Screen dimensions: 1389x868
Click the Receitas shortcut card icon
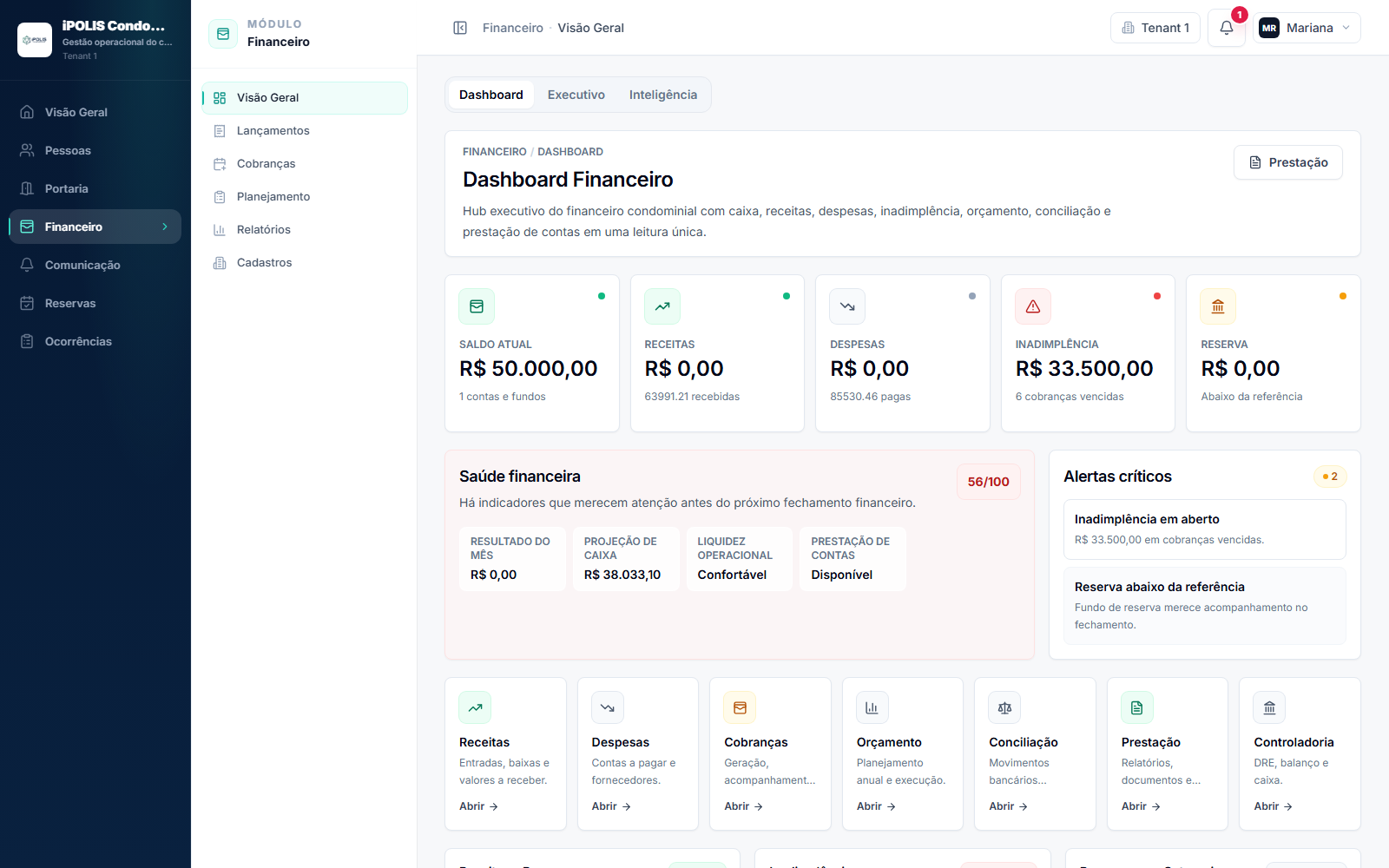pos(475,707)
